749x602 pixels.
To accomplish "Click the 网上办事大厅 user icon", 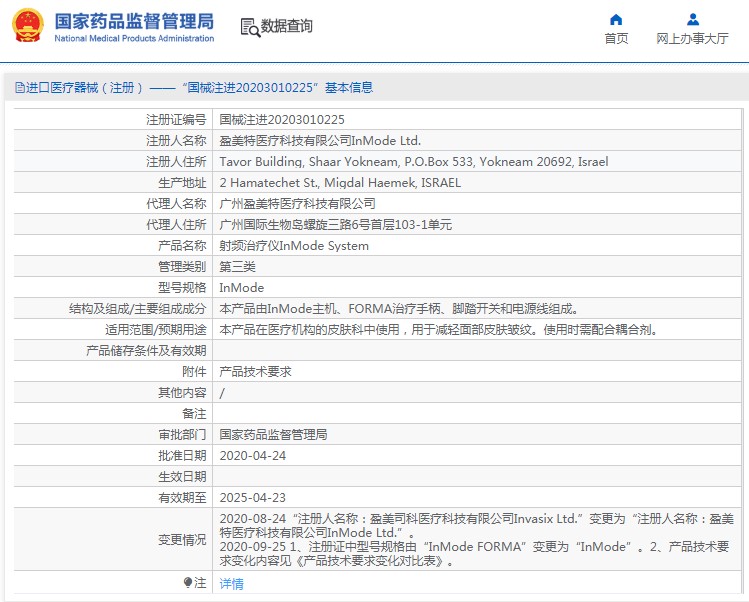I will 693,20.
